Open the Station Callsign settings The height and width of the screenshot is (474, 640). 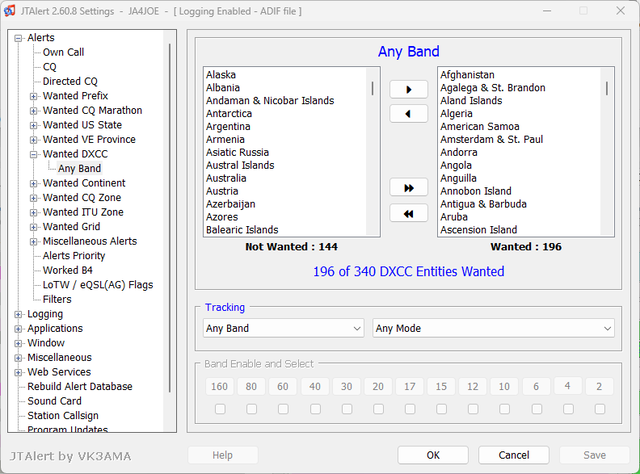(63, 416)
